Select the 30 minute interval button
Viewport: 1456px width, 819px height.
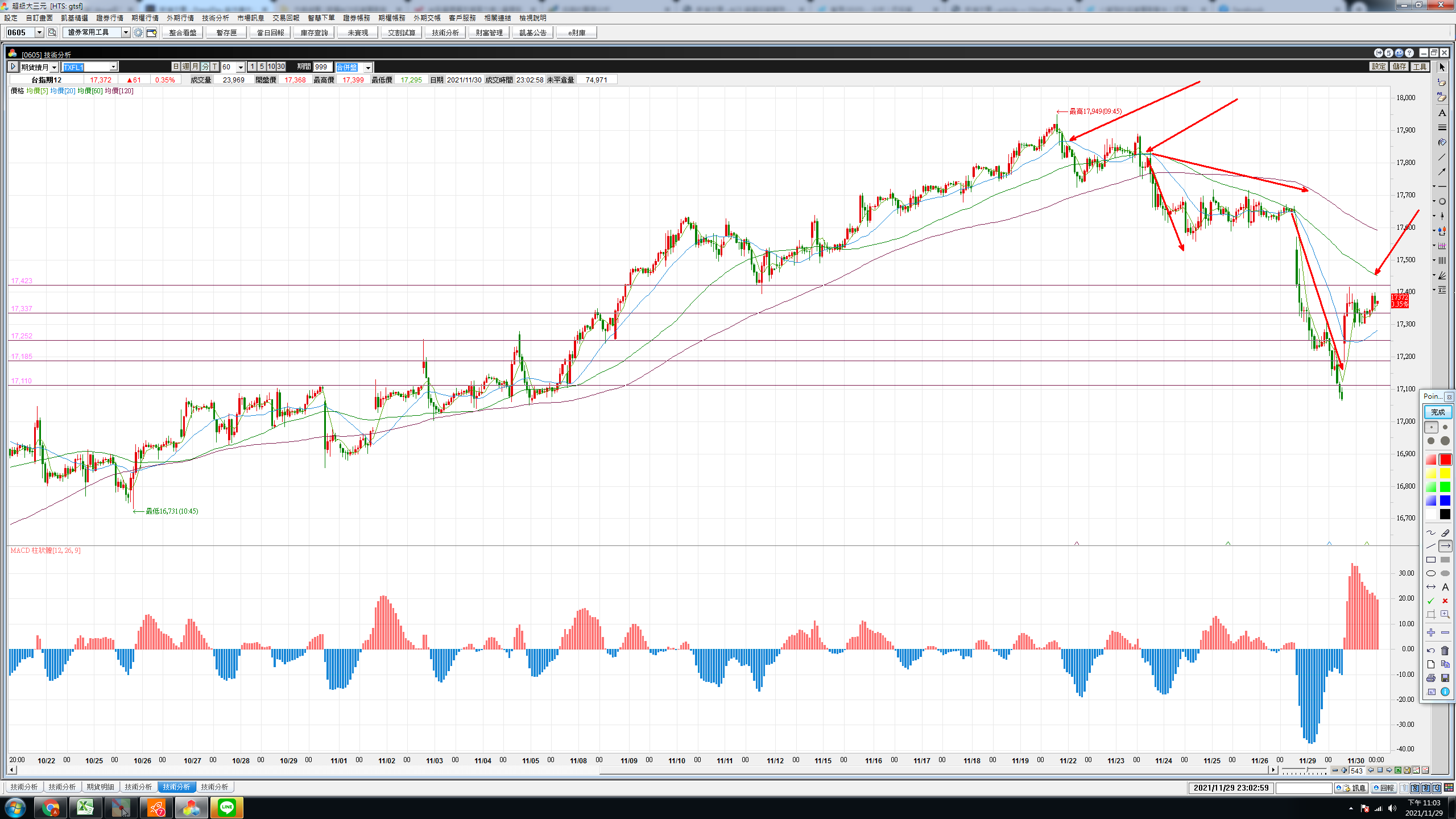[x=281, y=67]
